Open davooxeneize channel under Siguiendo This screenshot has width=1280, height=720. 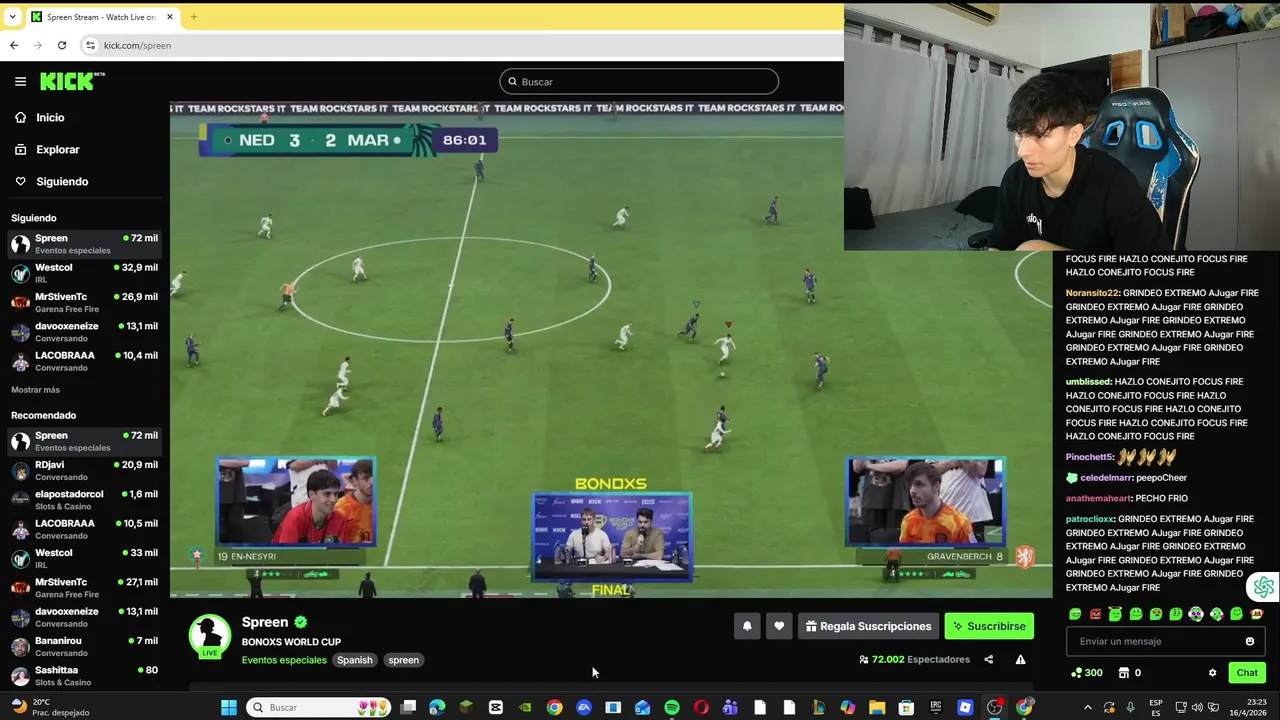84,331
